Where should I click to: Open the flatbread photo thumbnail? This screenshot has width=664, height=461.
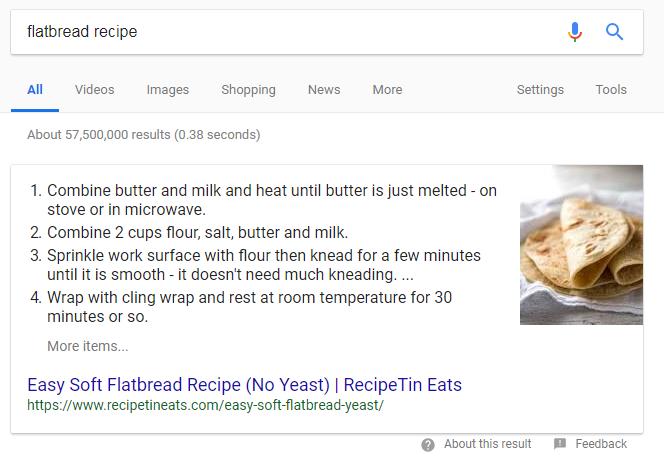coord(581,245)
